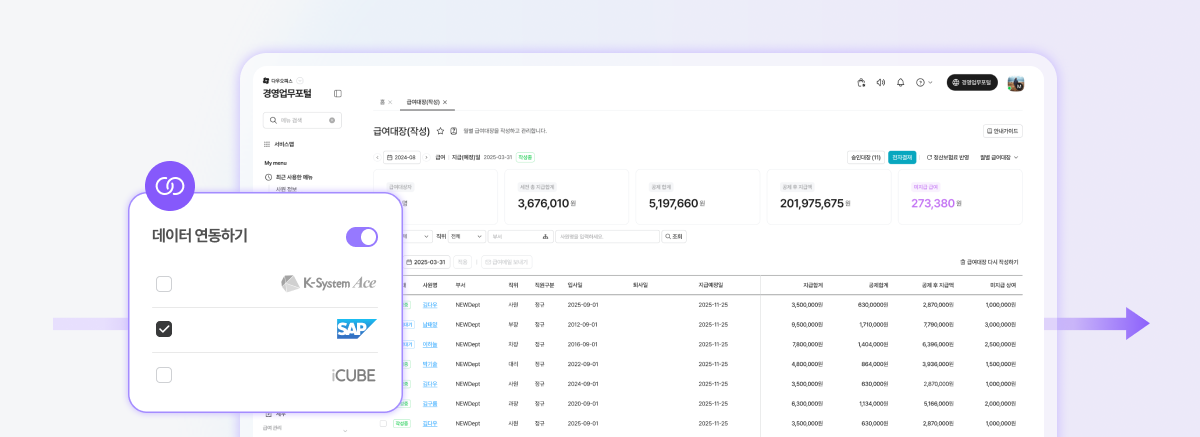Collapse the sidebar panel icon
The width and height of the screenshot is (1200, 437).
[338, 93]
